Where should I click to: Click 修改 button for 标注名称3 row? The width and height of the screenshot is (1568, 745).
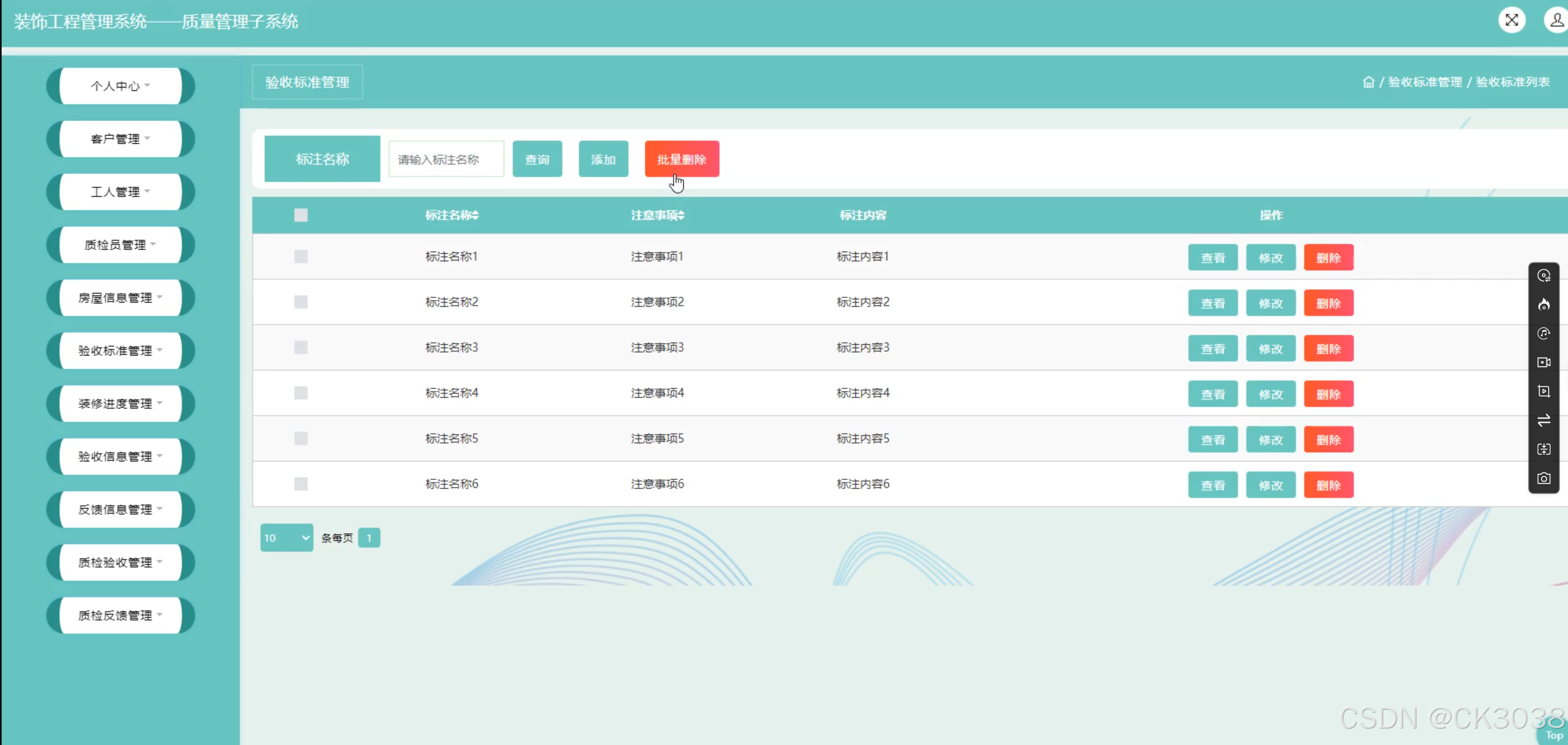click(x=1270, y=349)
